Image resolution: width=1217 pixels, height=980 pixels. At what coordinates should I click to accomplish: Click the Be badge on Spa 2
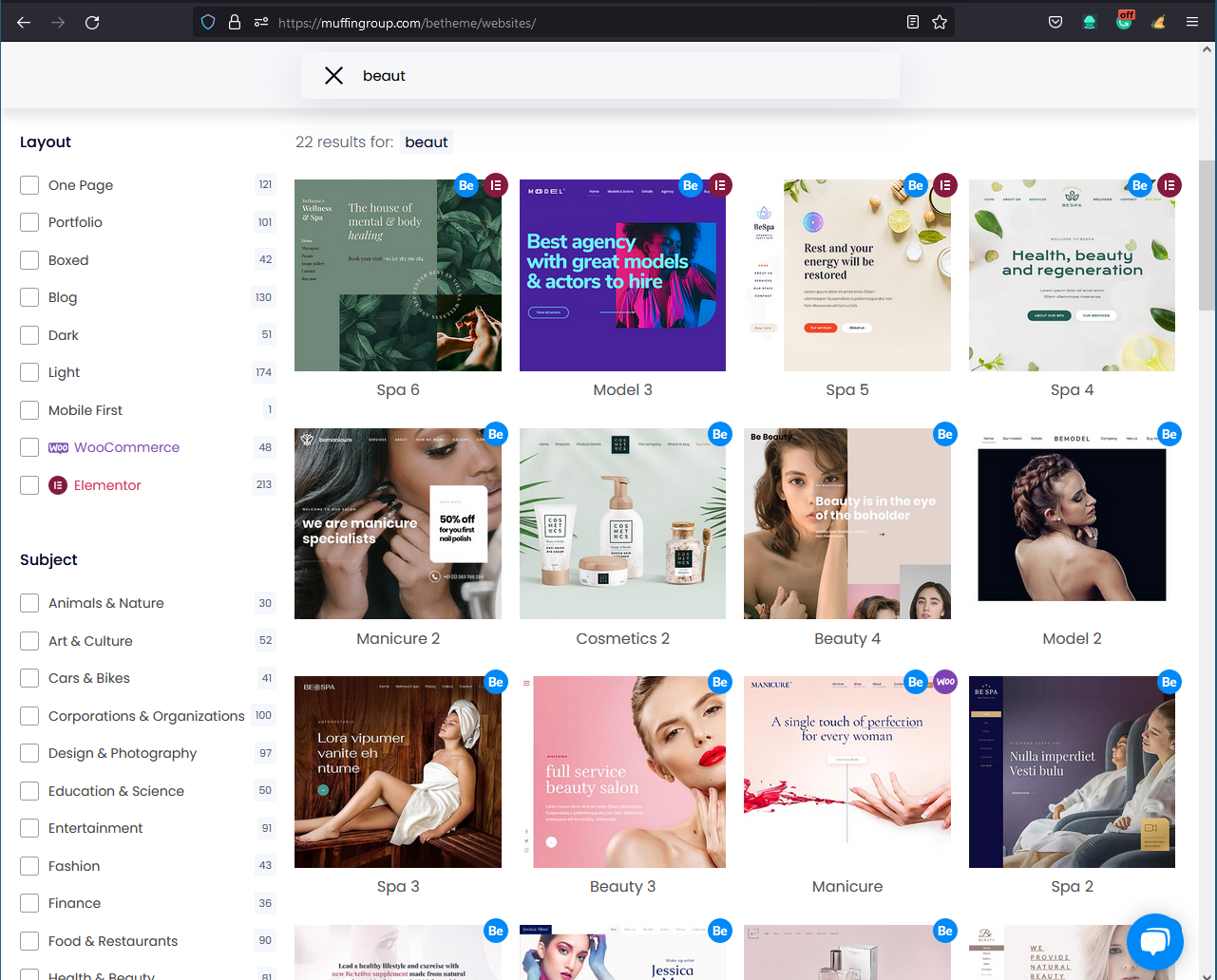(1169, 682)
